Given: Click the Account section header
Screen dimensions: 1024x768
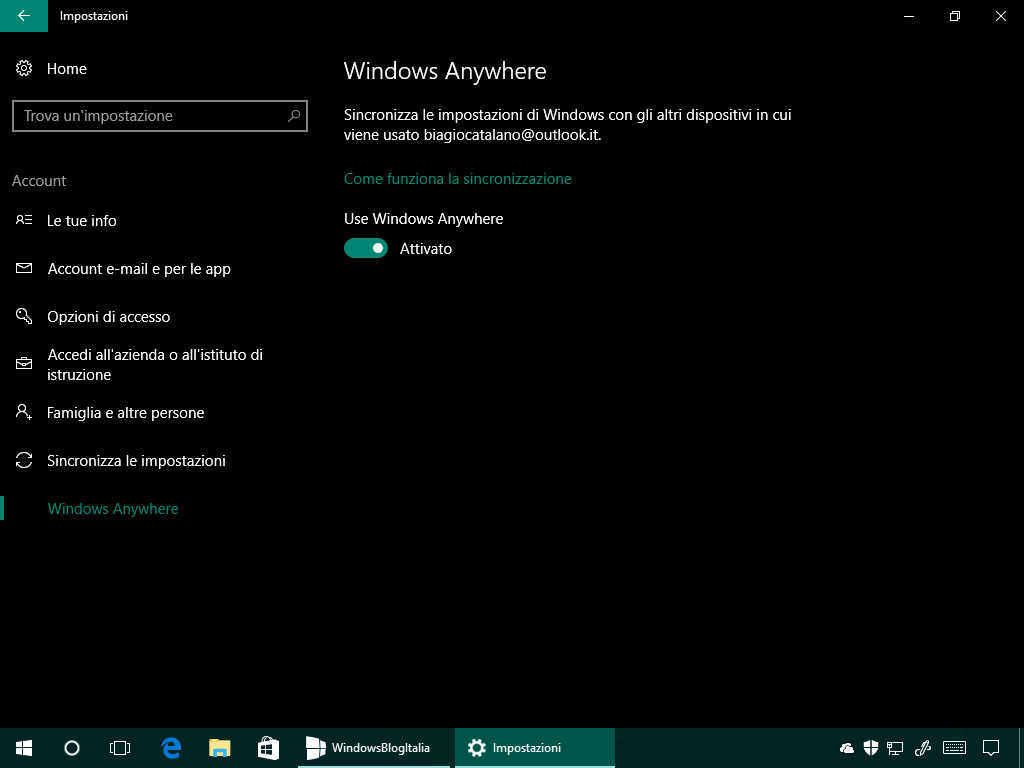Looking at the screenshot, I should coord(39,180).
